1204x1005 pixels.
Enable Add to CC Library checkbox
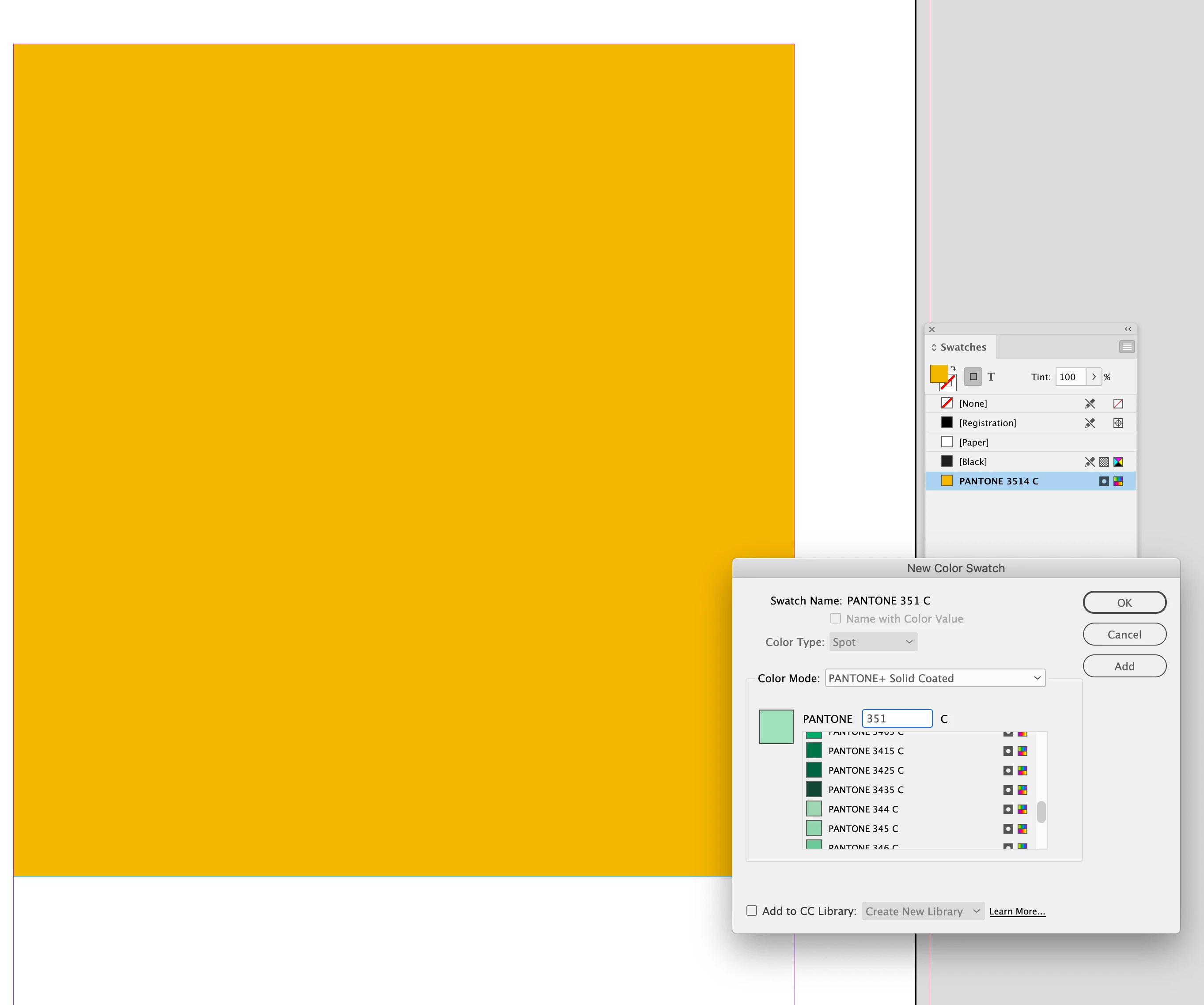(752, 911)
